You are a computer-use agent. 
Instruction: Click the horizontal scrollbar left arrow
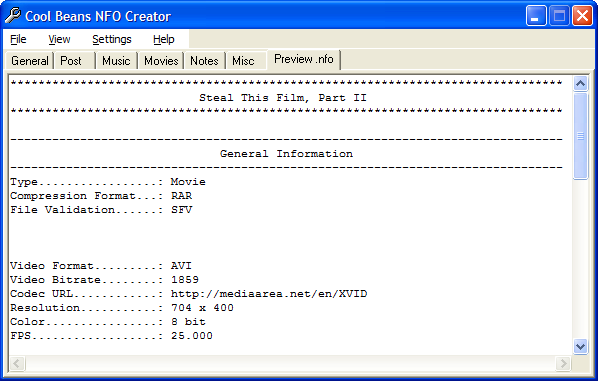point(17,363)
